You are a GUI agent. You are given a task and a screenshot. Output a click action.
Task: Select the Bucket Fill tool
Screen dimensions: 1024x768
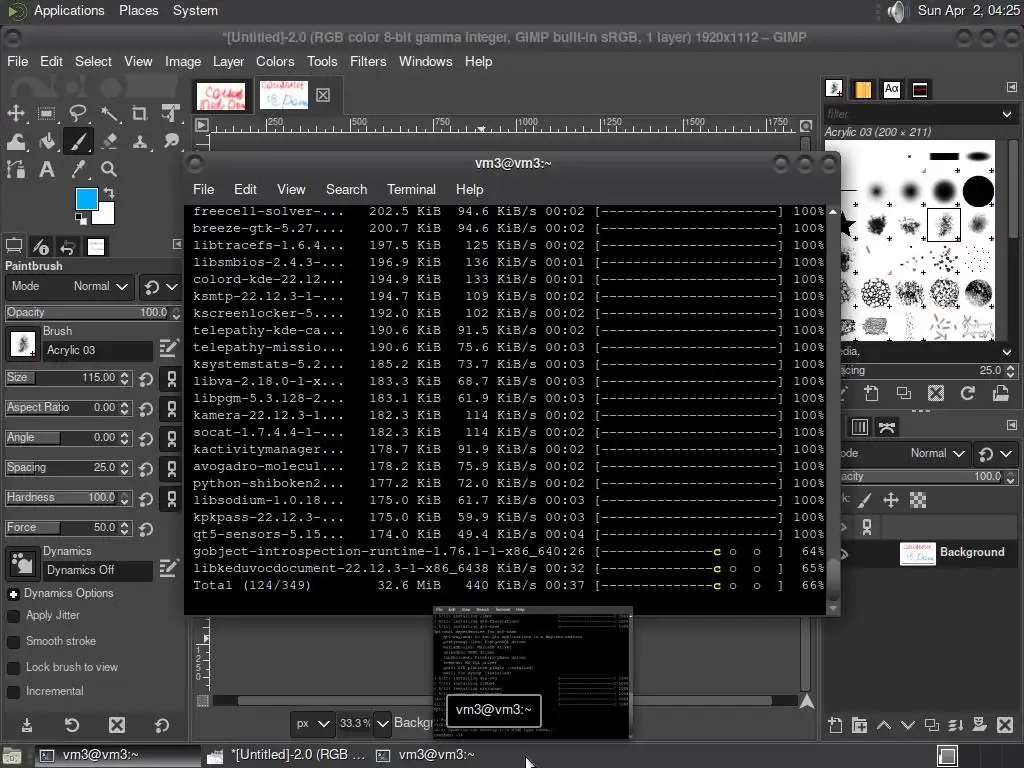pyautogui.click(x=46, y=141)
